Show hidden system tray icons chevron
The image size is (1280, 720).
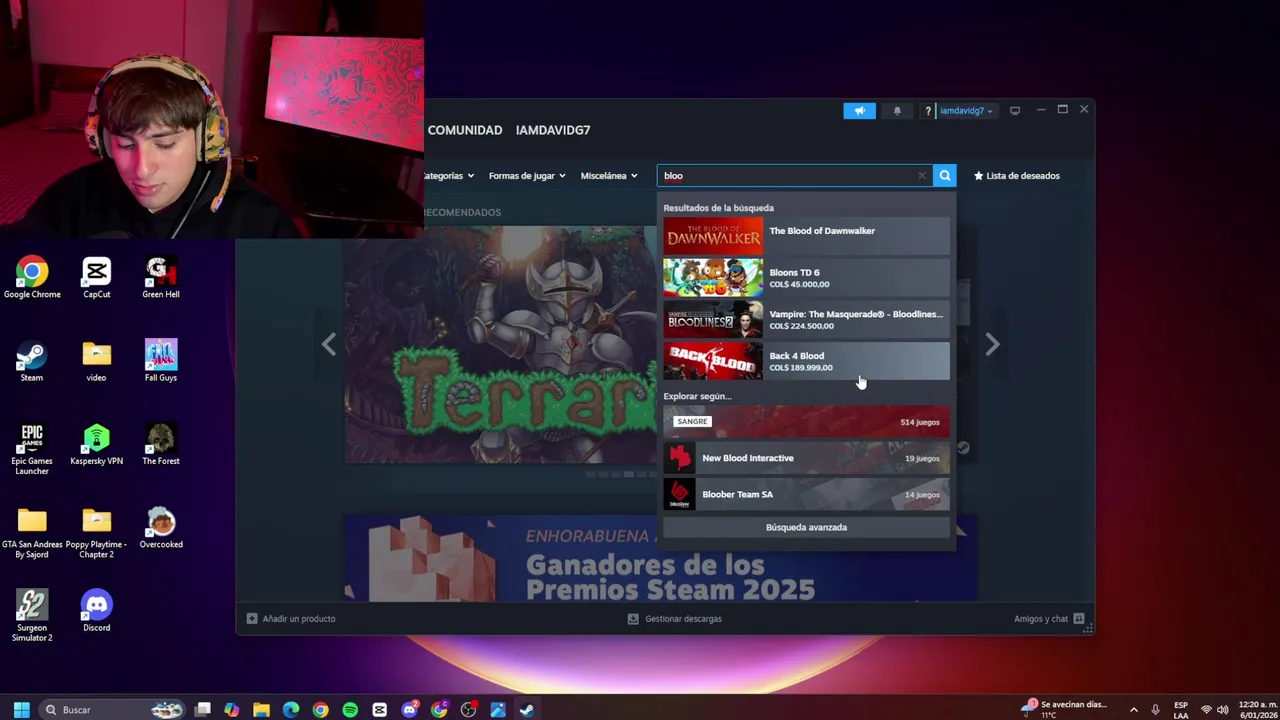click(x=1133, y=710)
